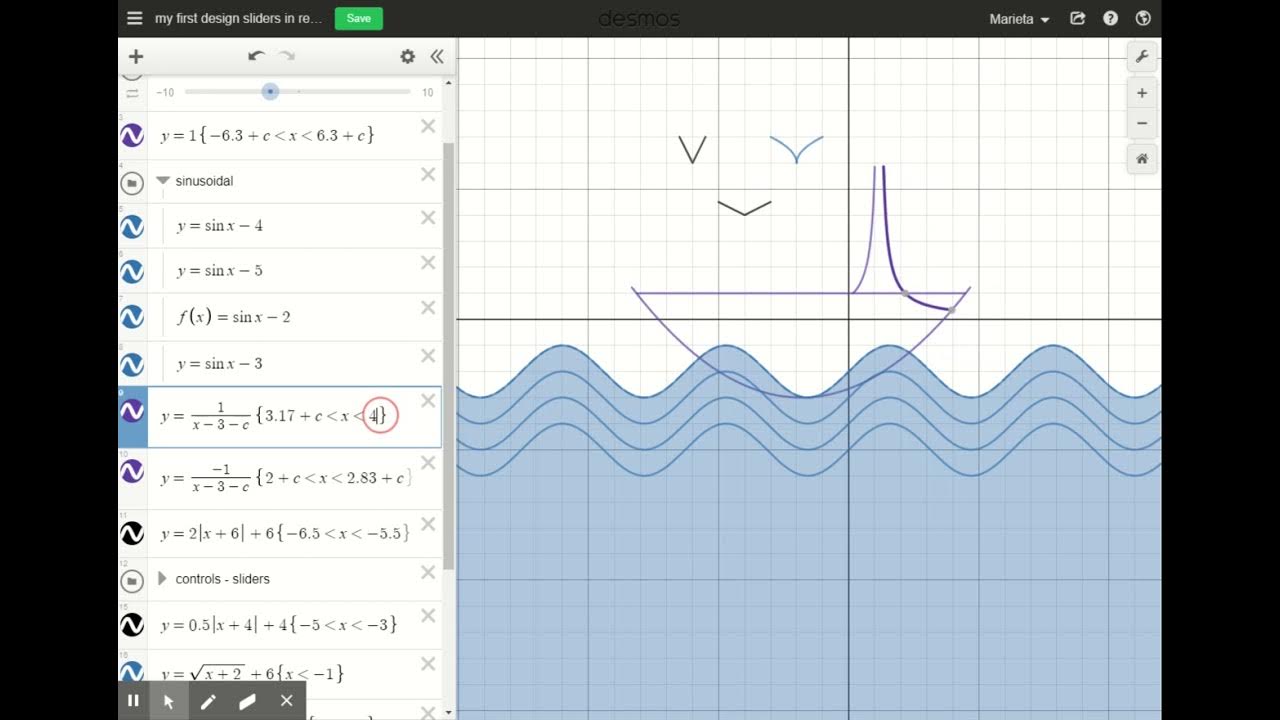The width and height of the screenshot is (1280, 720).
Task: Hide the y=1 restricted line graph
Action: pyautogui.click(x=132, y=136)
